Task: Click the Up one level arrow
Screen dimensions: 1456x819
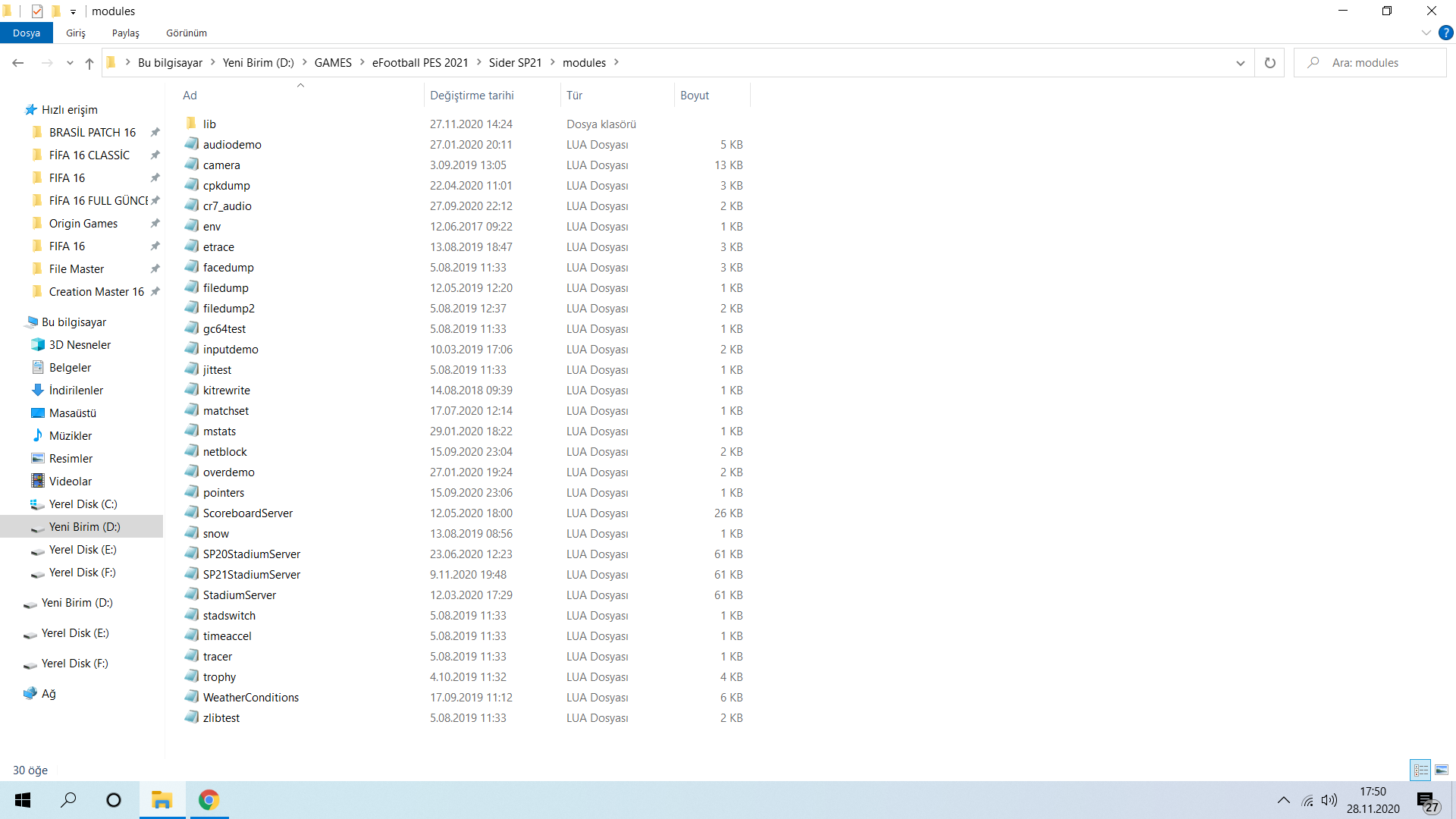Action: pos(89,63)
